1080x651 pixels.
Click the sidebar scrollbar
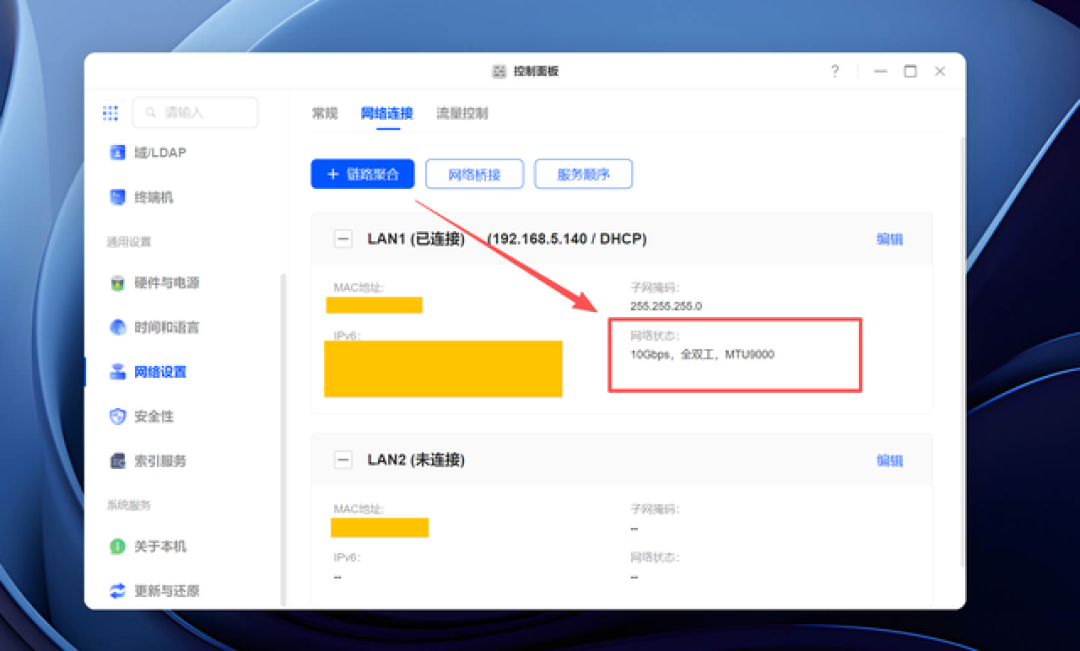[x=283, y=440]
